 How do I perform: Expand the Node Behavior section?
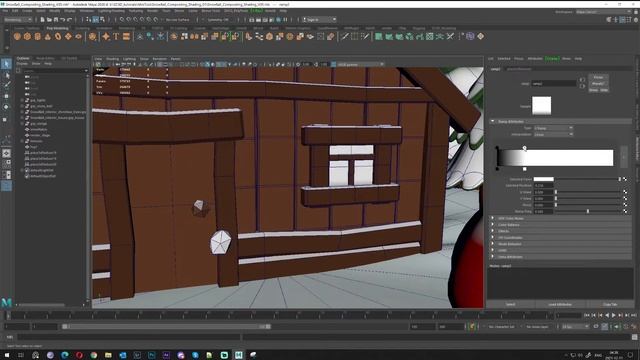pyautogui.click(x=493, y=244)
